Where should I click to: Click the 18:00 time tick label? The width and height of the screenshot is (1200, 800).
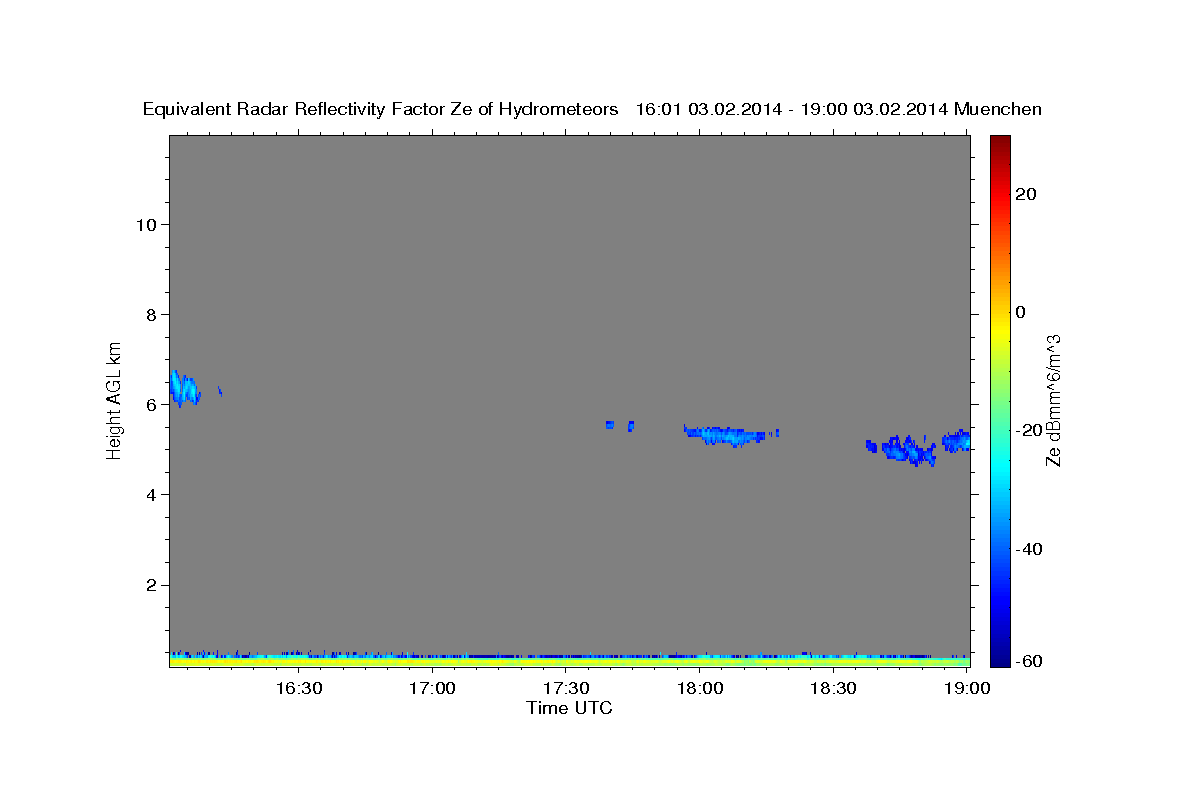point(700,688)
